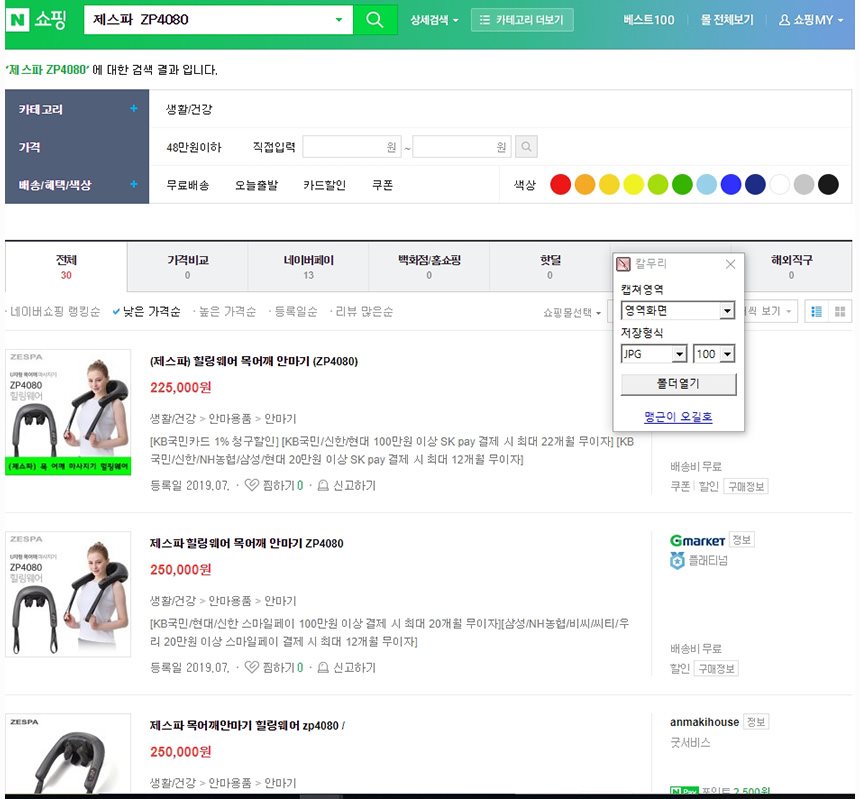Open 명근이 오길호 link in 칼무리

pyautogui.click(x=678, y=417)
